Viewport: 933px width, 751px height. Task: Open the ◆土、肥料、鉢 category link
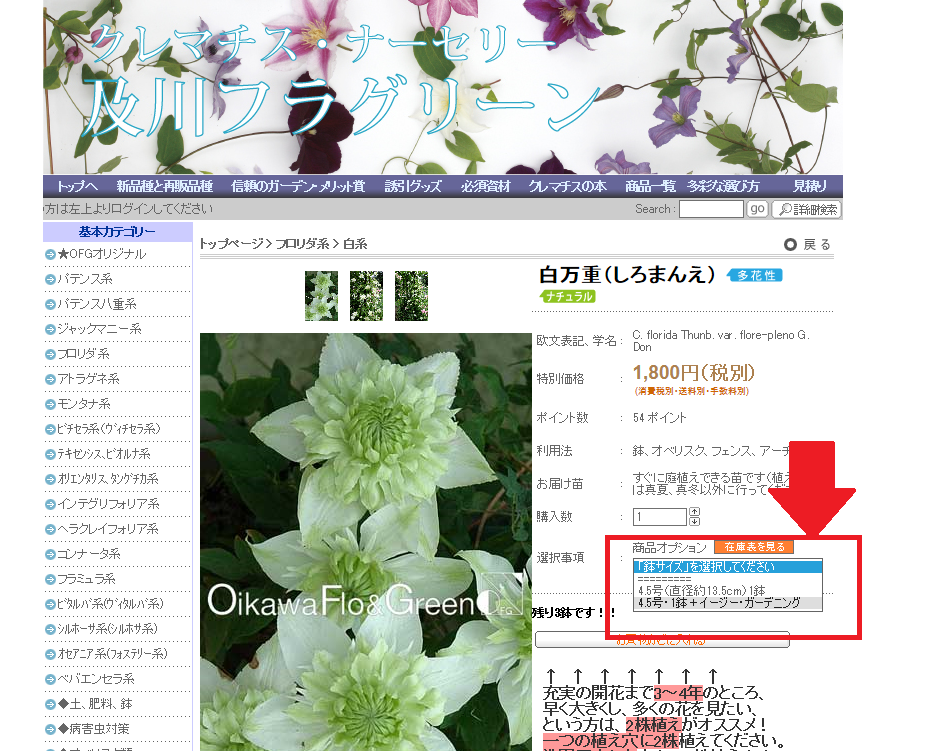pyautogui.click(x=95, y=704)
